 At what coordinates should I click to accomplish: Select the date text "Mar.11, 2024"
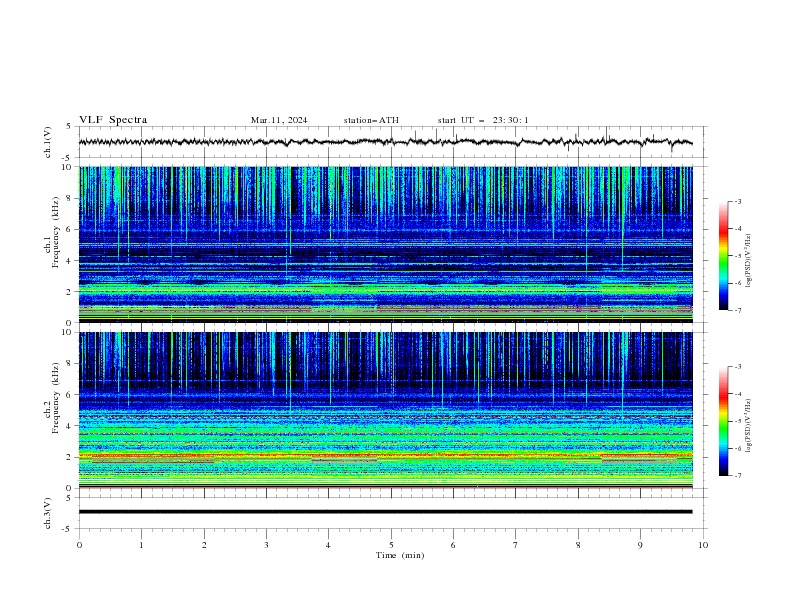279,120
